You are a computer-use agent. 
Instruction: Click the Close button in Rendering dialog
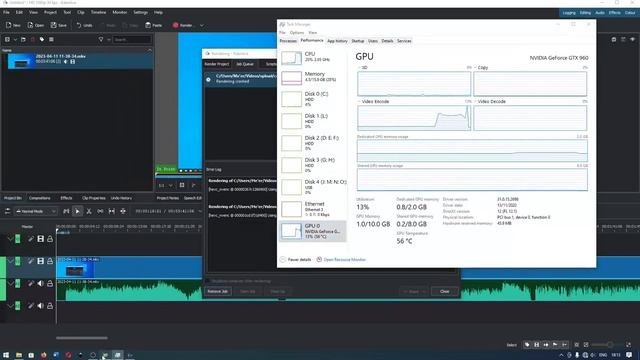coord(444,291)
